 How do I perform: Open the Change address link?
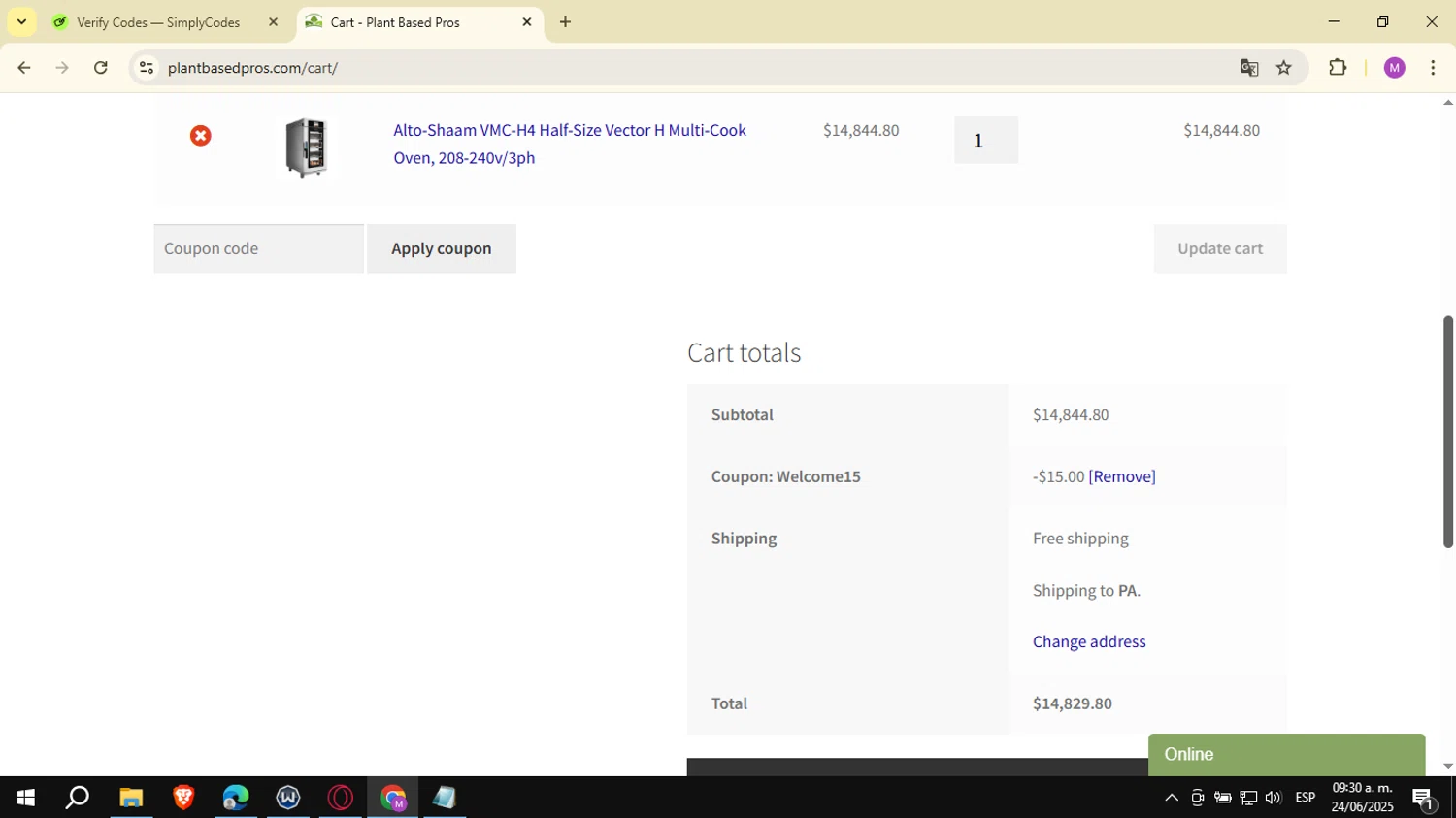coord(1089,641)
